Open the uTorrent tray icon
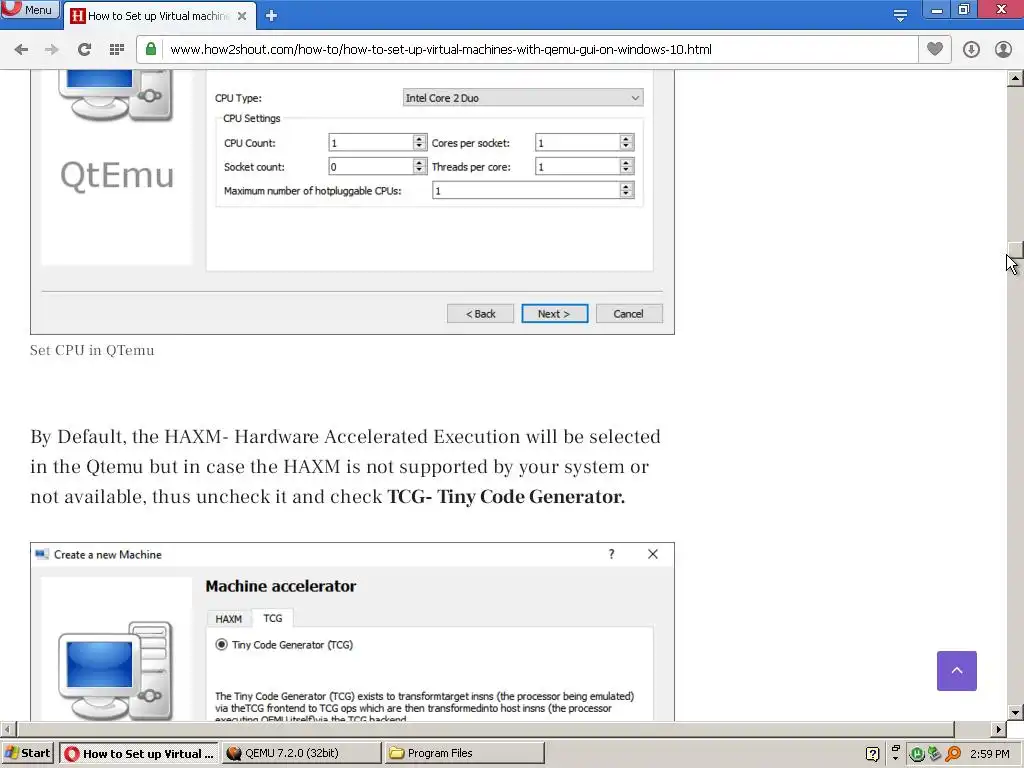This screenshot has width=1024, height=768. tap(917, 754)
